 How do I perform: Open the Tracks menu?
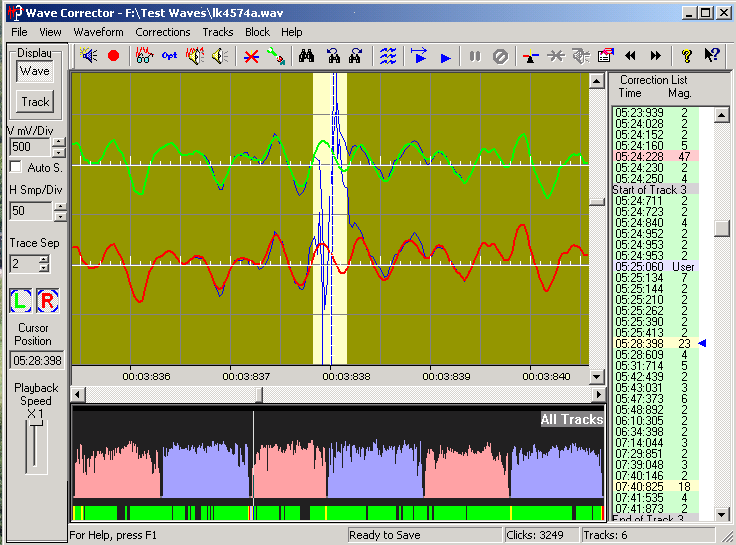218,32
